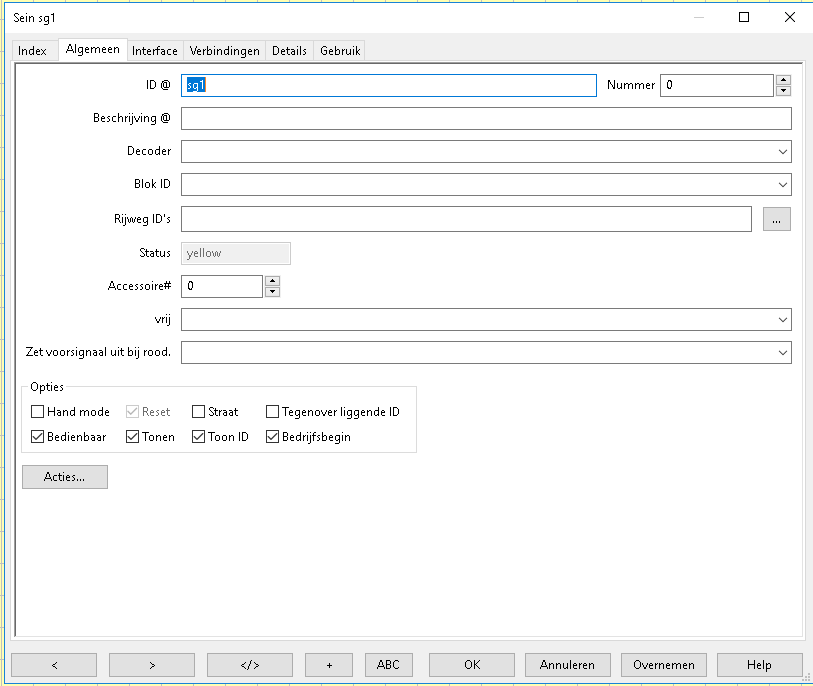Screen dimensions: 813x686
Task: Open the Rijweg ID's '...' browse button
Action: pyautogui.click(x=776, y=219)
